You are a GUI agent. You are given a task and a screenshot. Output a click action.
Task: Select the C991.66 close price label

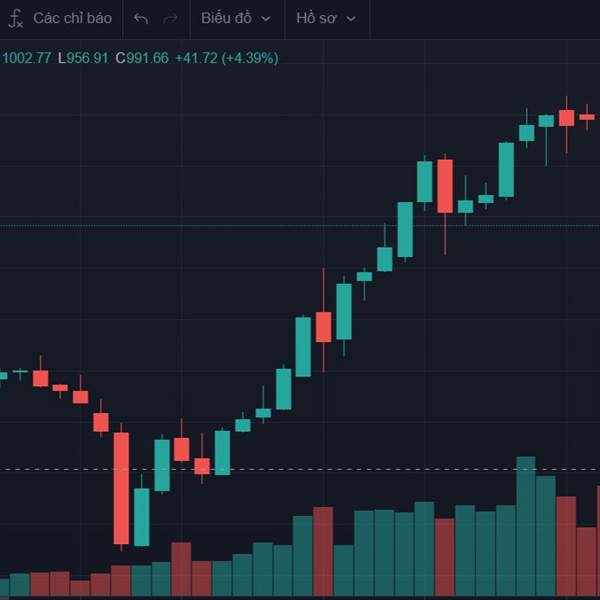click(142, 58)
